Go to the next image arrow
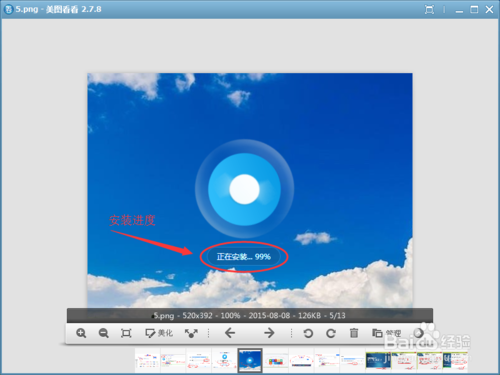 (x=269, y=333)
